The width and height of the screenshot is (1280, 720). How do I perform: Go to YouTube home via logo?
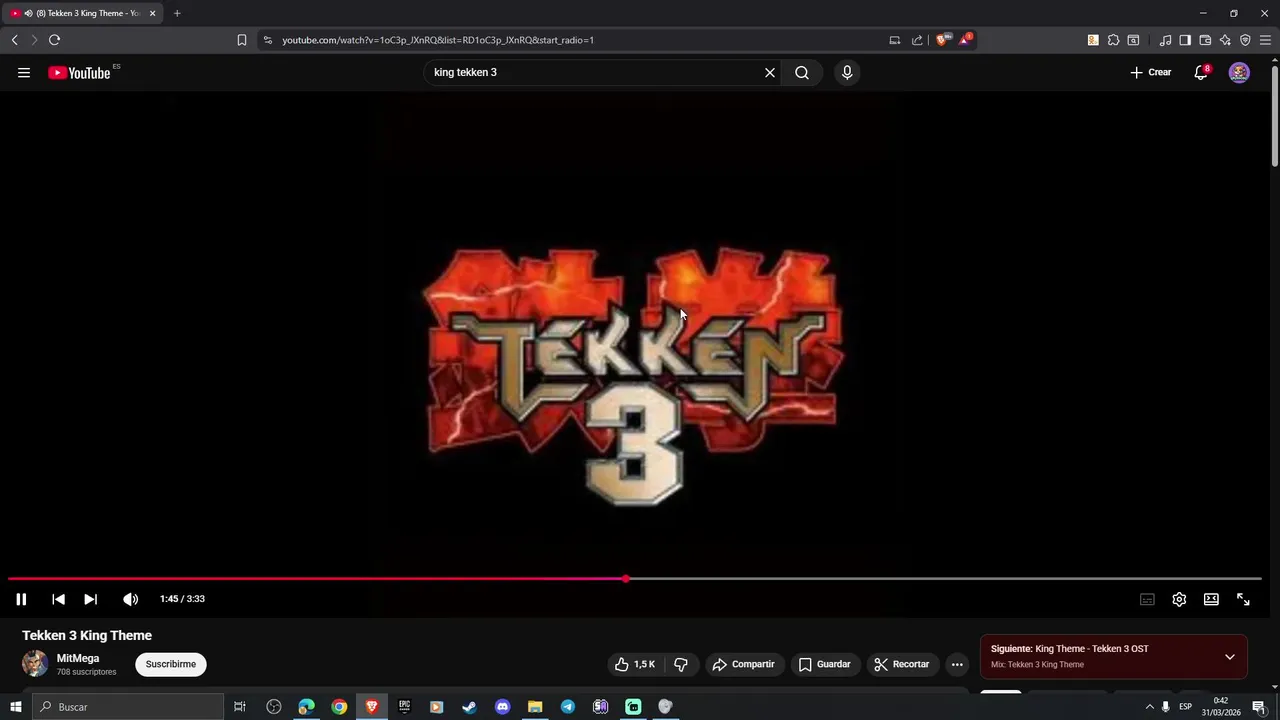tap(80, 73)
